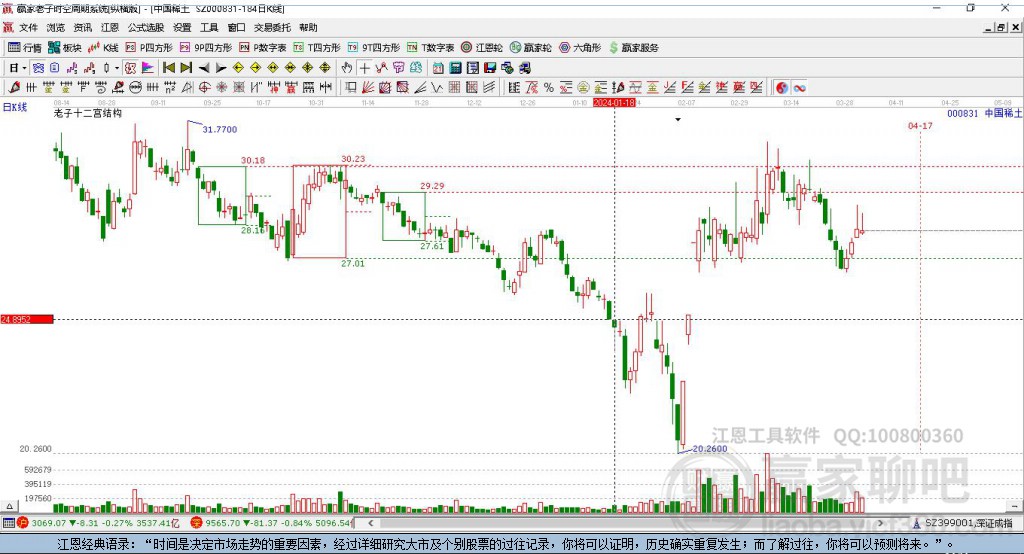Open the 江恩轮 Gann wheel

482,48
